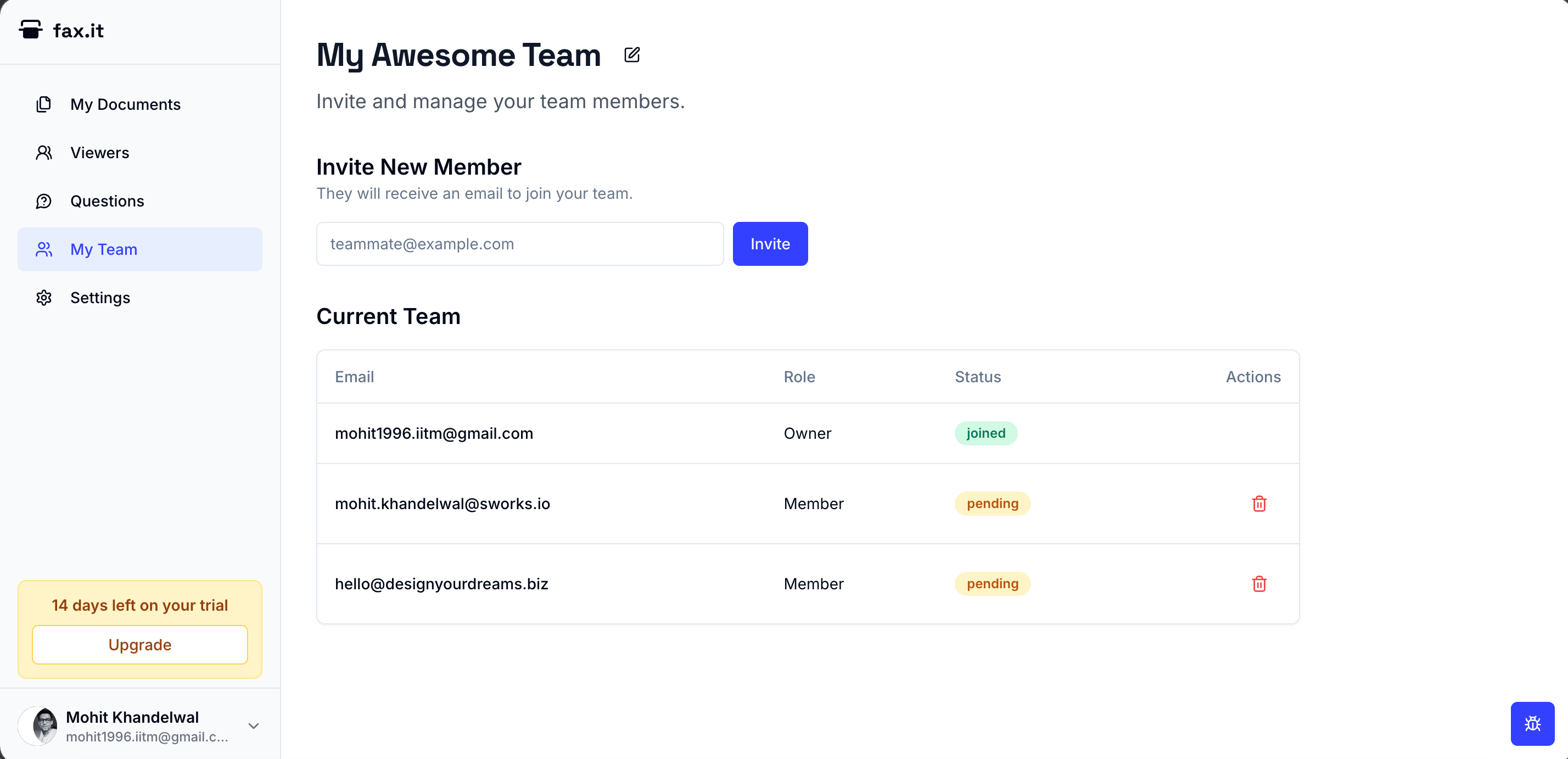Image resolution: width=1568 pixels, height=759 pixels.
Task: Click the joined status badge
Action: tap(985, 433)
